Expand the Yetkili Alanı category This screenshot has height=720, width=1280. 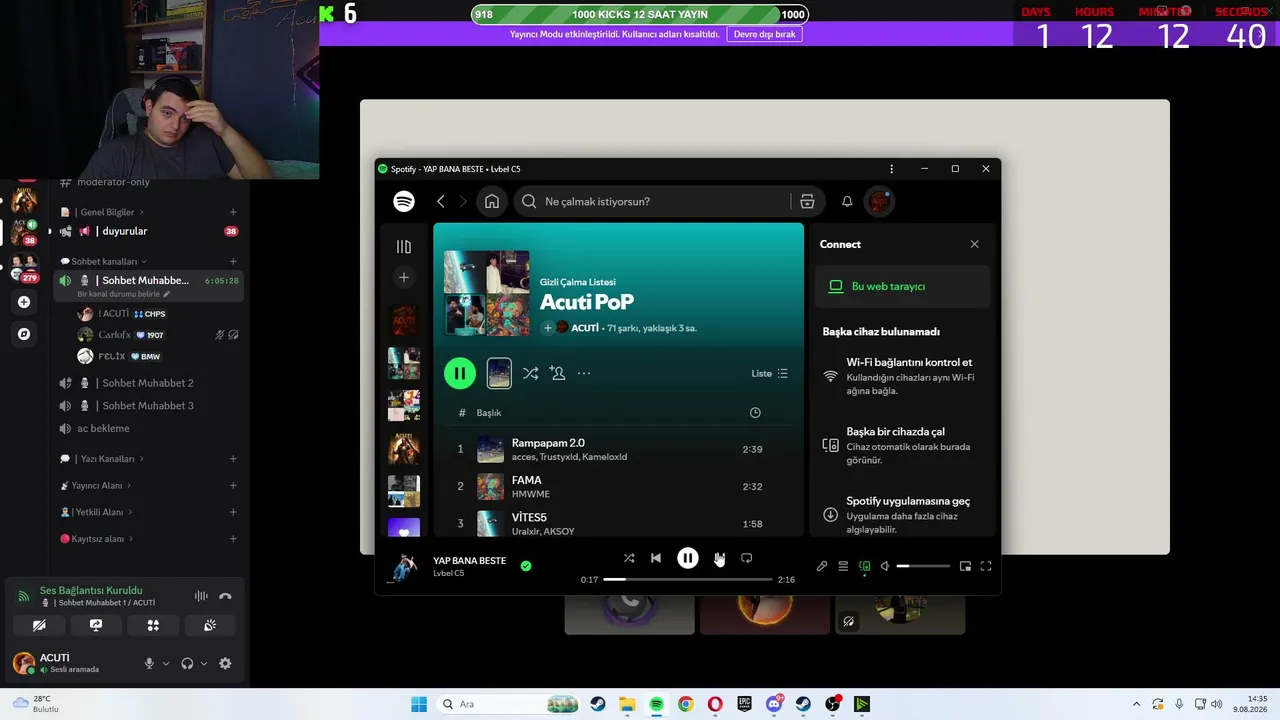97,512
